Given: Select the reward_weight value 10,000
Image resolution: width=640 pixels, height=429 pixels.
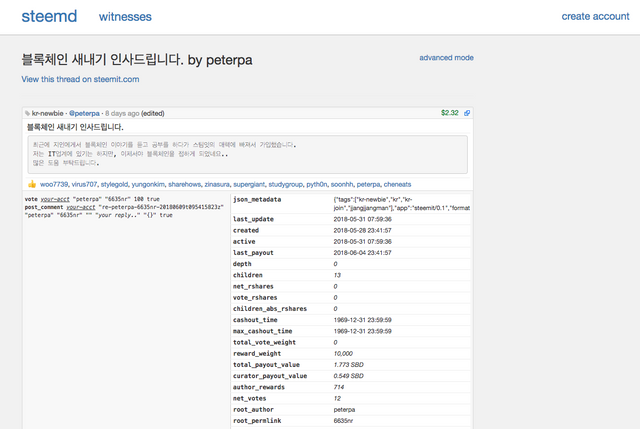Looking at the screenshot, I should [343, 353].
